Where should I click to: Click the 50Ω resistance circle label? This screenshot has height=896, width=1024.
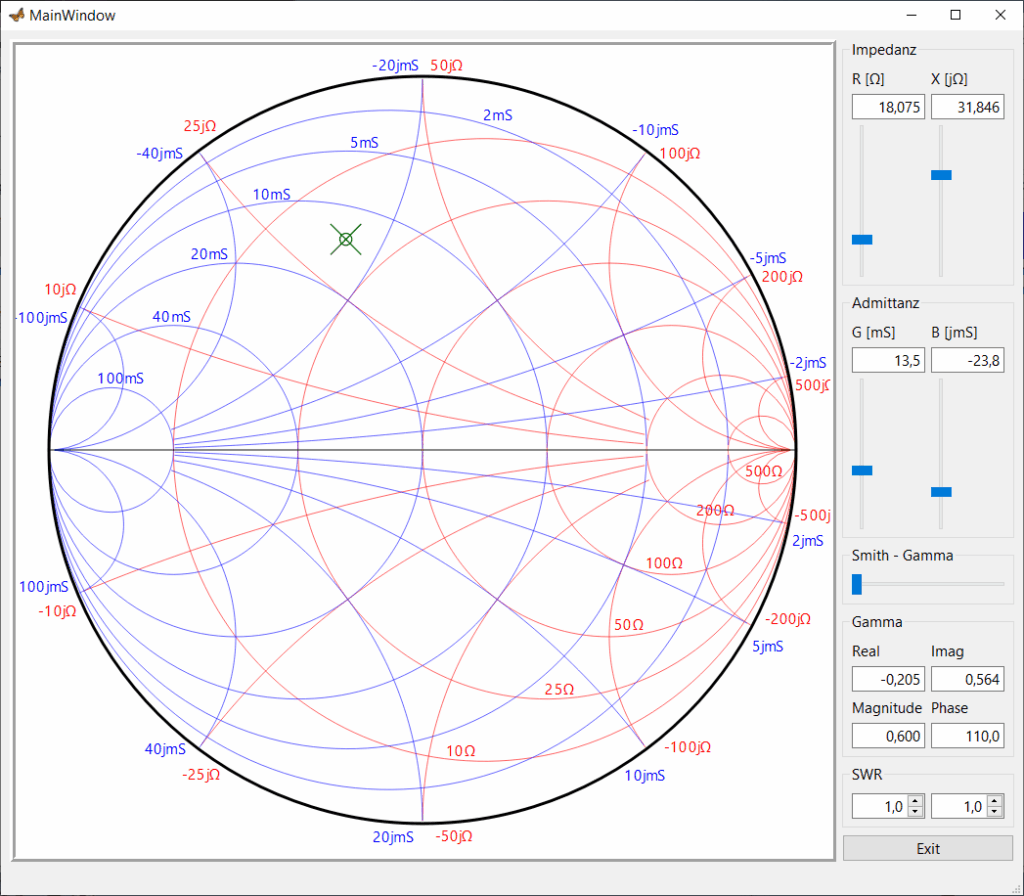[629, 625]
